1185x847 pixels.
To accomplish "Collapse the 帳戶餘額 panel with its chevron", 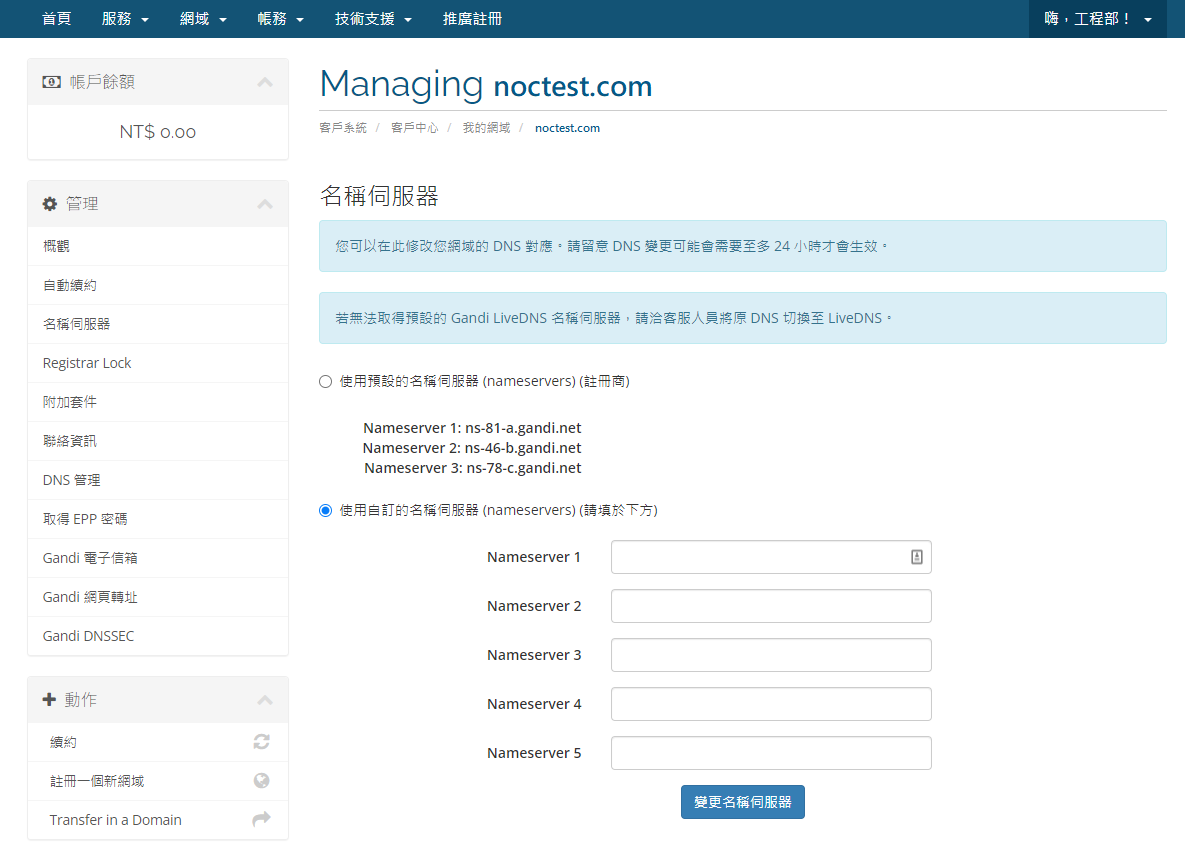I will (x=265, y=82).
